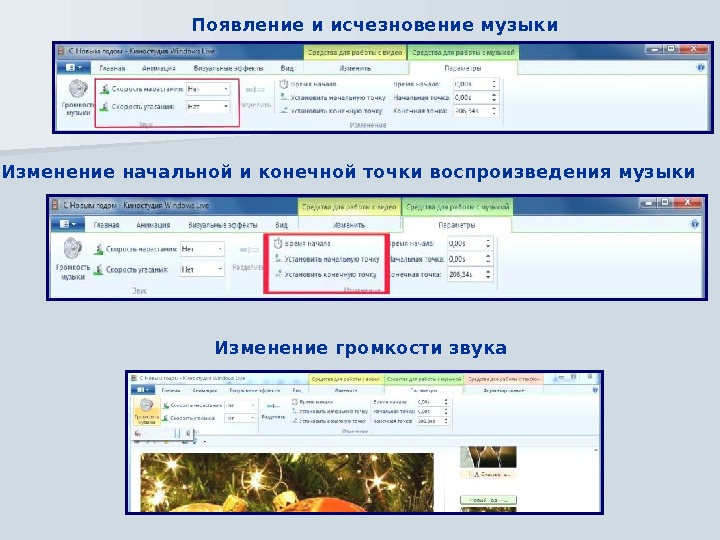Click the Music volume speaker icon in middle screenshot
Screen dimensions: 720x540
coord(73,248)
